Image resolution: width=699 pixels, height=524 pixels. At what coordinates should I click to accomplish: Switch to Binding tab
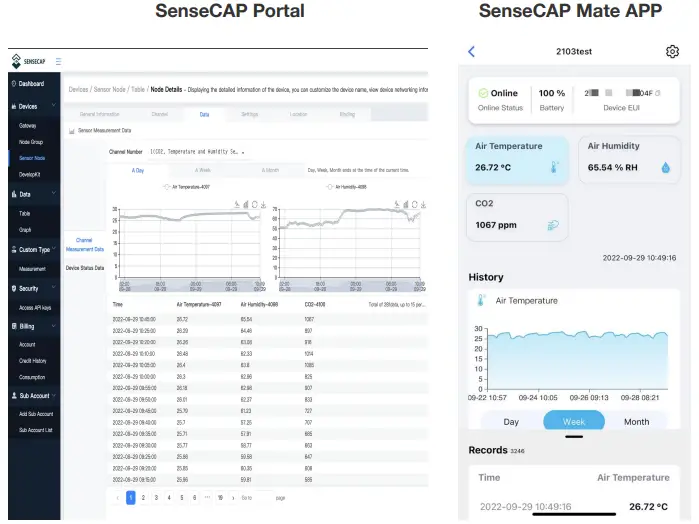[x=347, y=114]
